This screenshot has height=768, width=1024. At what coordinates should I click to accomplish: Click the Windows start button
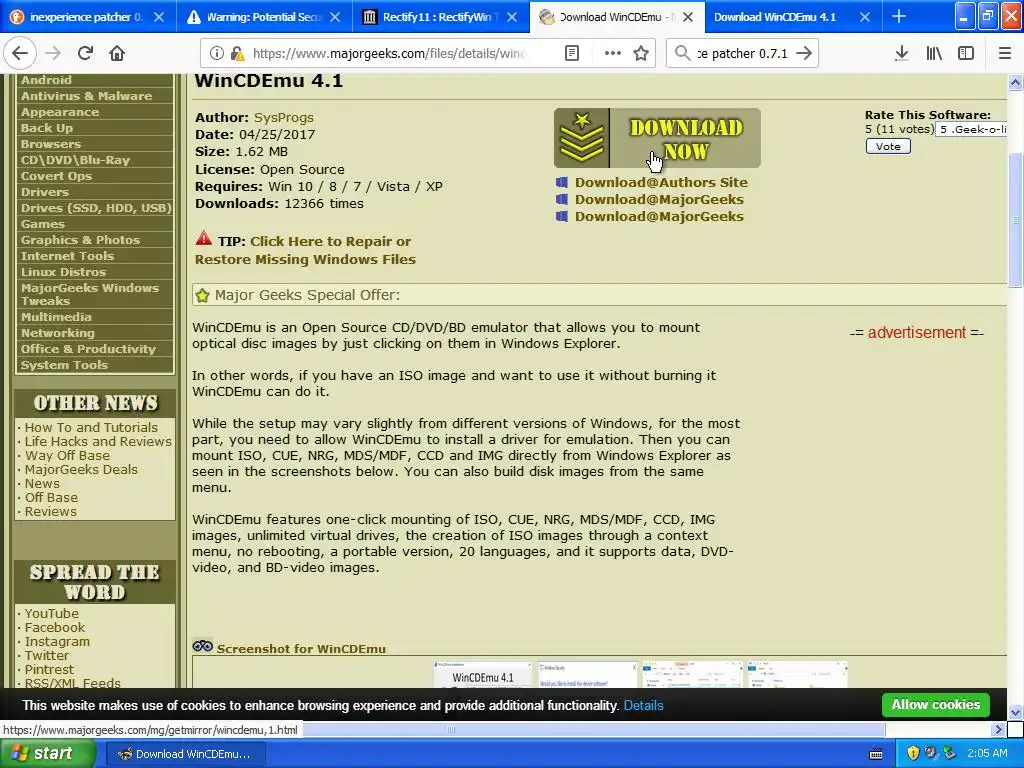point(47,753)
